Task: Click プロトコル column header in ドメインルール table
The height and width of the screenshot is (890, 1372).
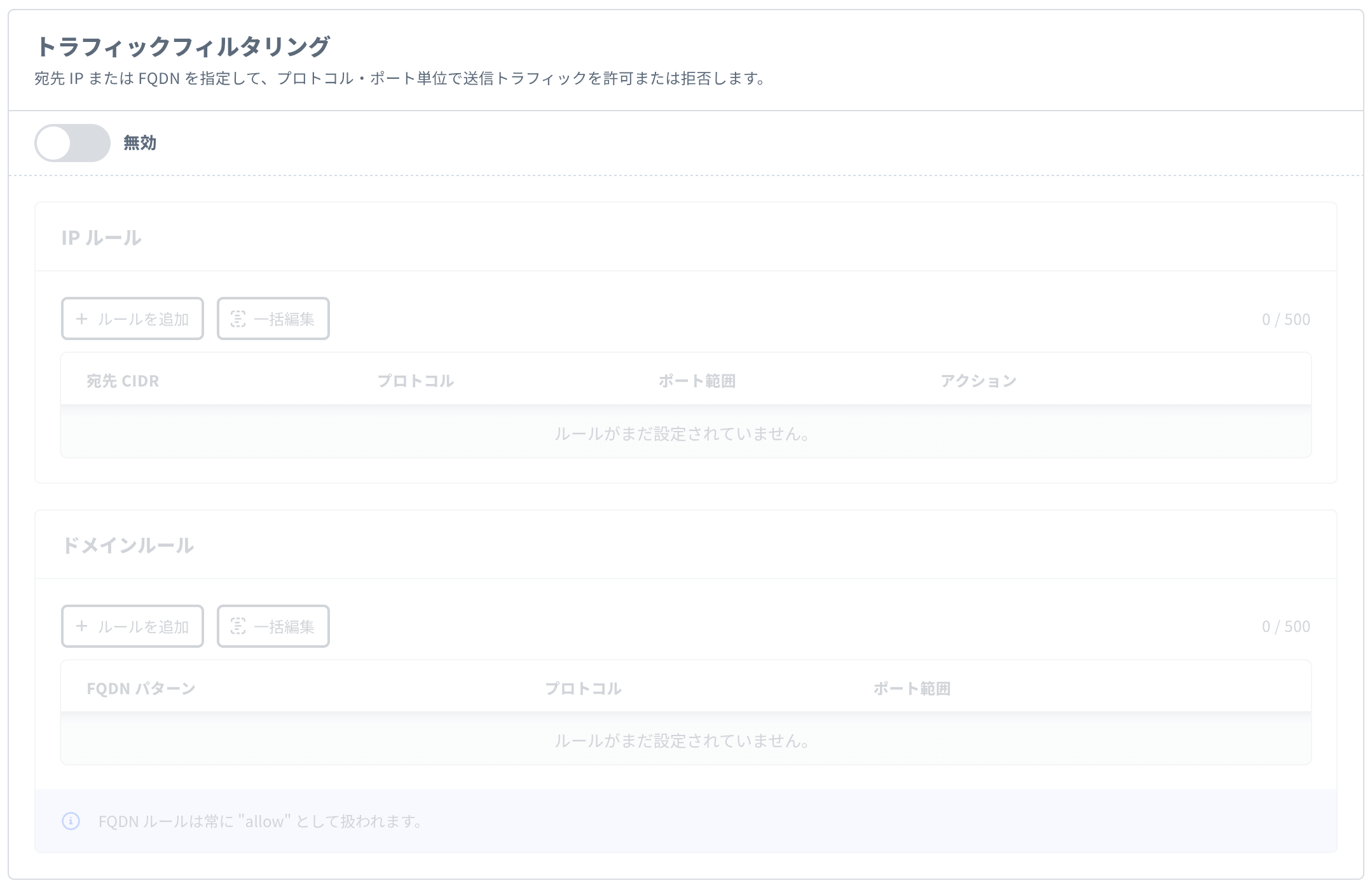Action: pyautogui.click(x=583, y=688)
